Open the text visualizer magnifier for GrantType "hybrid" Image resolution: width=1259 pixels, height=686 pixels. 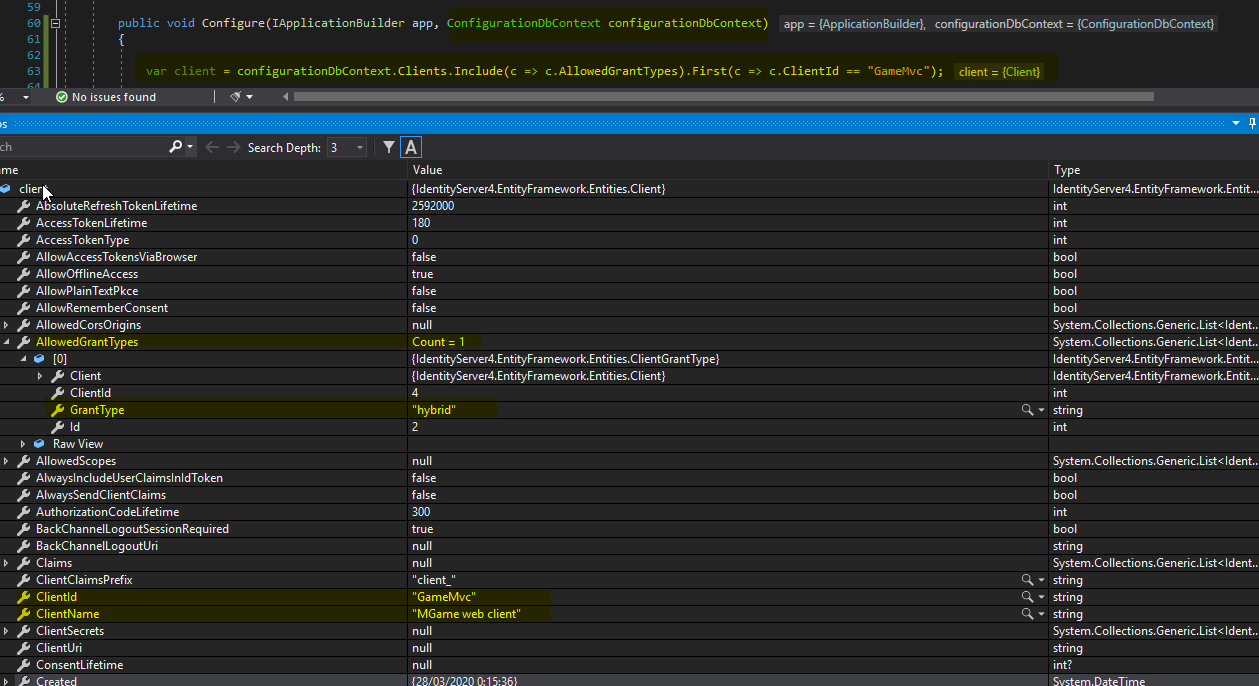(x=1024, y=409)
